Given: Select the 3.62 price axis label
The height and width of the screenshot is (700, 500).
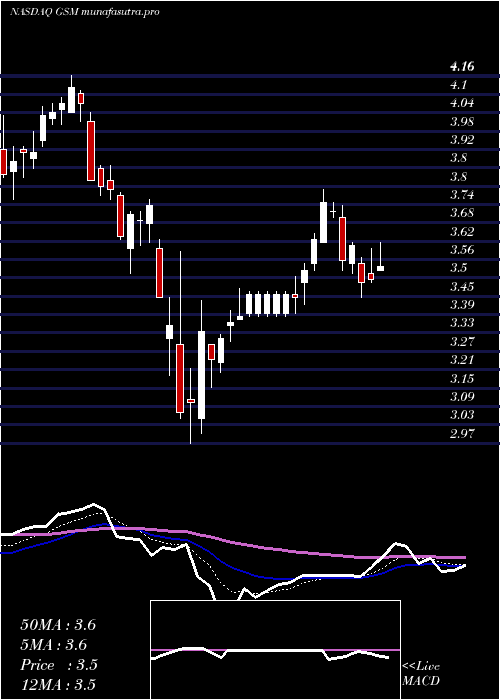Looking at the screenshot, I should (x=462, y=231).
